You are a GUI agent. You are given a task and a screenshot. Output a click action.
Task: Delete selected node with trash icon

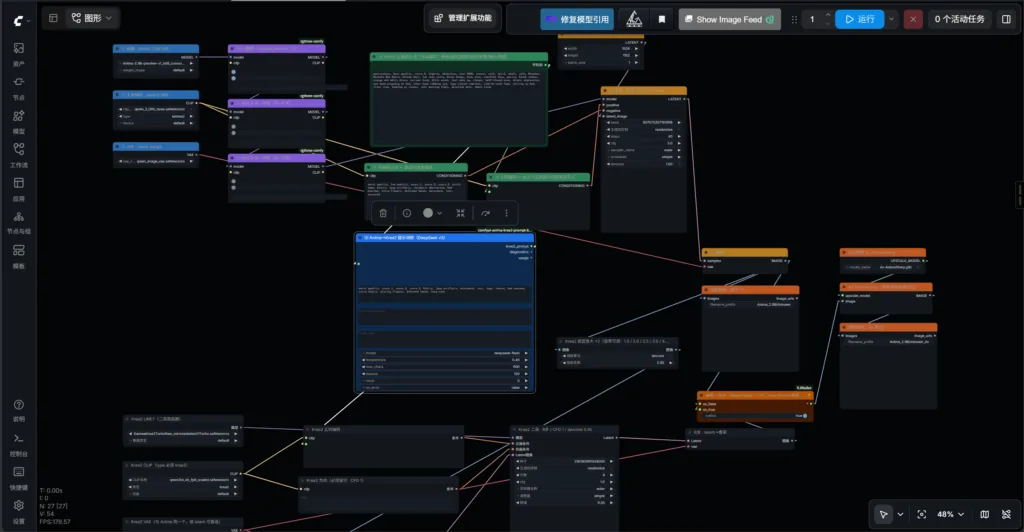pyautogui.click(x=383, y=213)
